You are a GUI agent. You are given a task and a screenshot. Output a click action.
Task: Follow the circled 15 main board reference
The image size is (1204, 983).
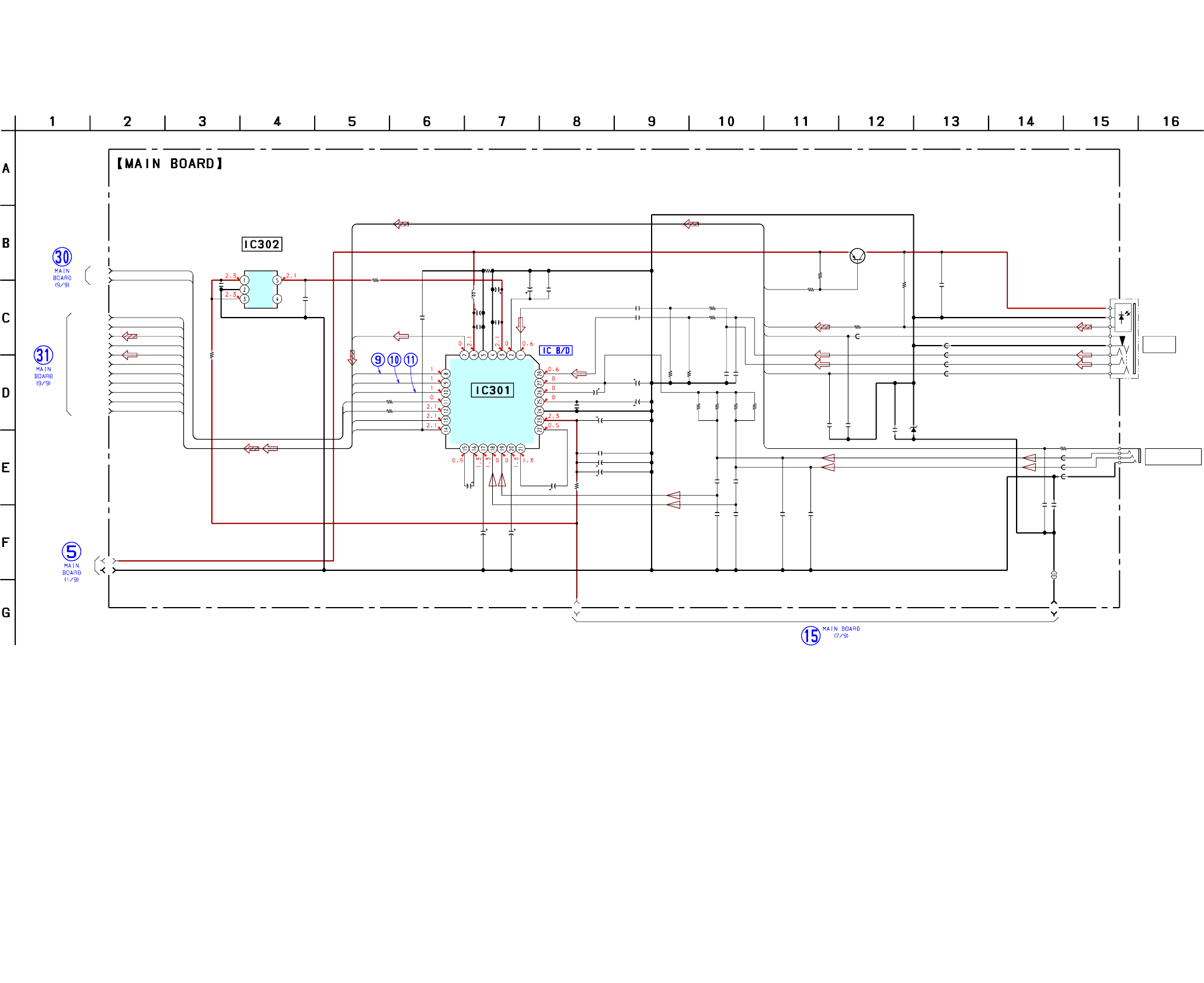(x=810, y=636)
